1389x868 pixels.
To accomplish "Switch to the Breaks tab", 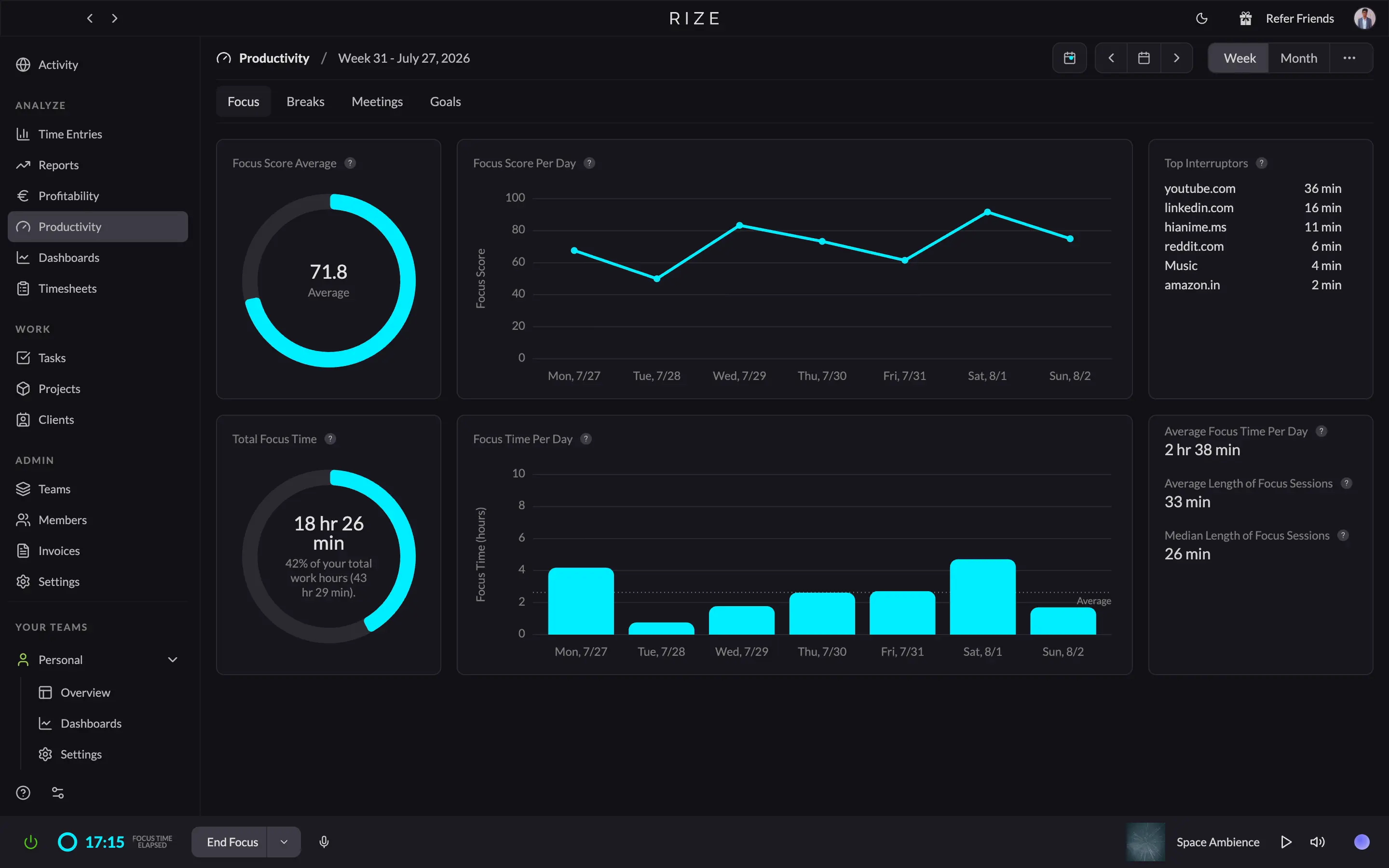I will point(305,102).
